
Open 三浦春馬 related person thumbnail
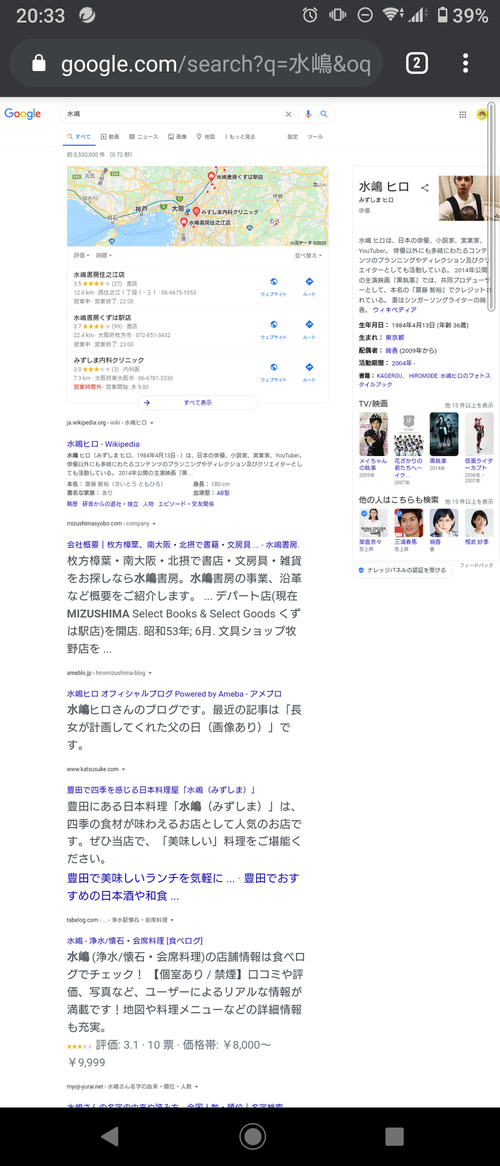(x=408, y=524)
